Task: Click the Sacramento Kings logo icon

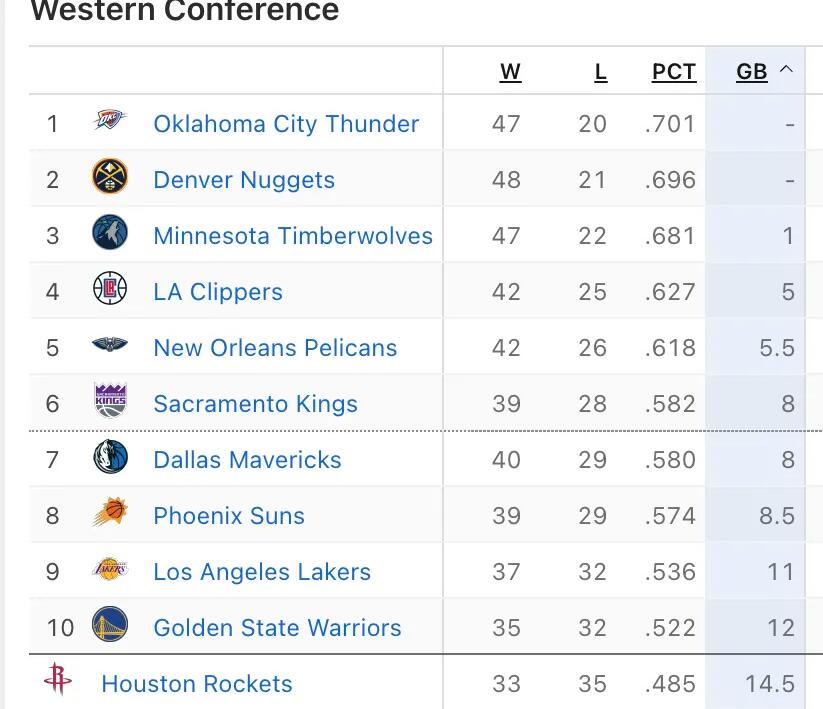Action: coord(110,402)
